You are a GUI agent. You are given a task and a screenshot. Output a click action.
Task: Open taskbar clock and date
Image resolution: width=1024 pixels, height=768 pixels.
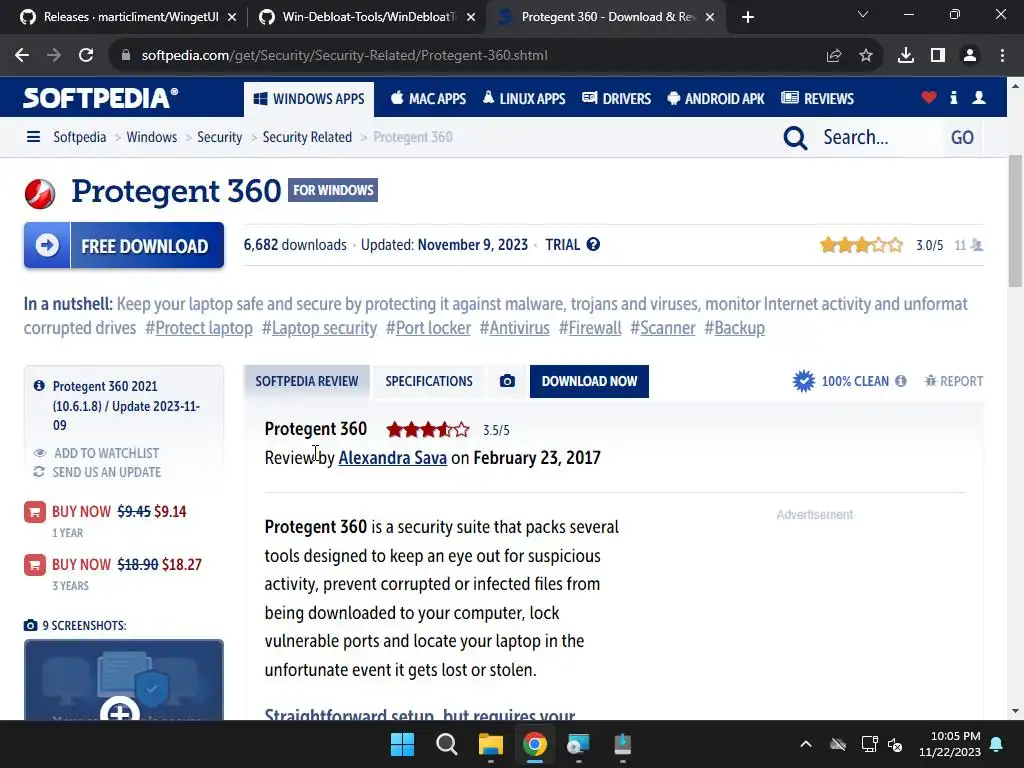(x=950, y=744)
